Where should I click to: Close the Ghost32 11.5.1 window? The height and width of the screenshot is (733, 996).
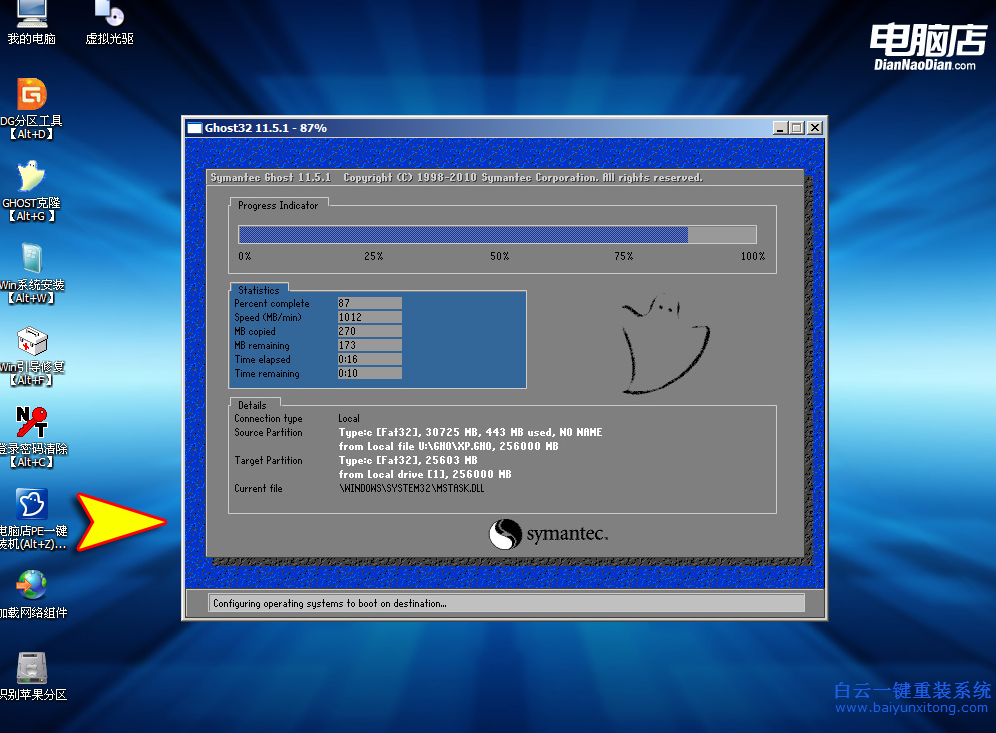tap(815, 128)
